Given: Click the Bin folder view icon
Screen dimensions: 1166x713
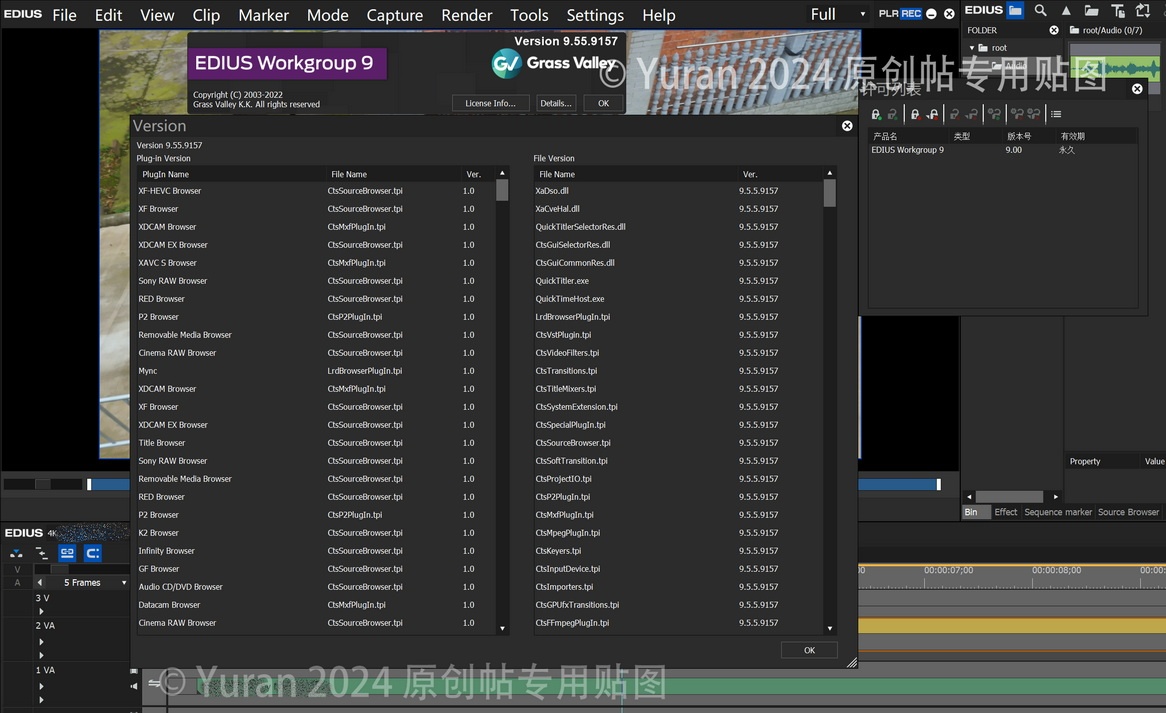Looking at the screenshot, I should point(1015,10).
